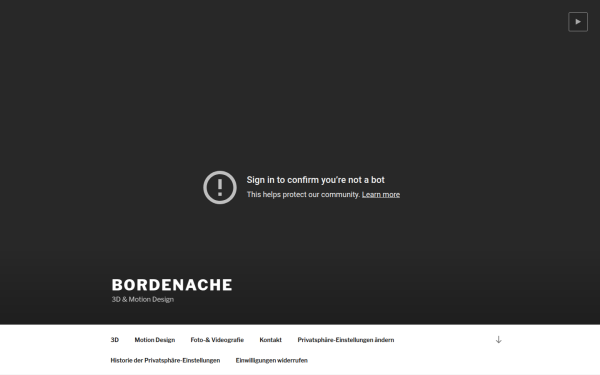Open the Motion Design menu item
Viewport: 600px width, 375px height.
155,340
